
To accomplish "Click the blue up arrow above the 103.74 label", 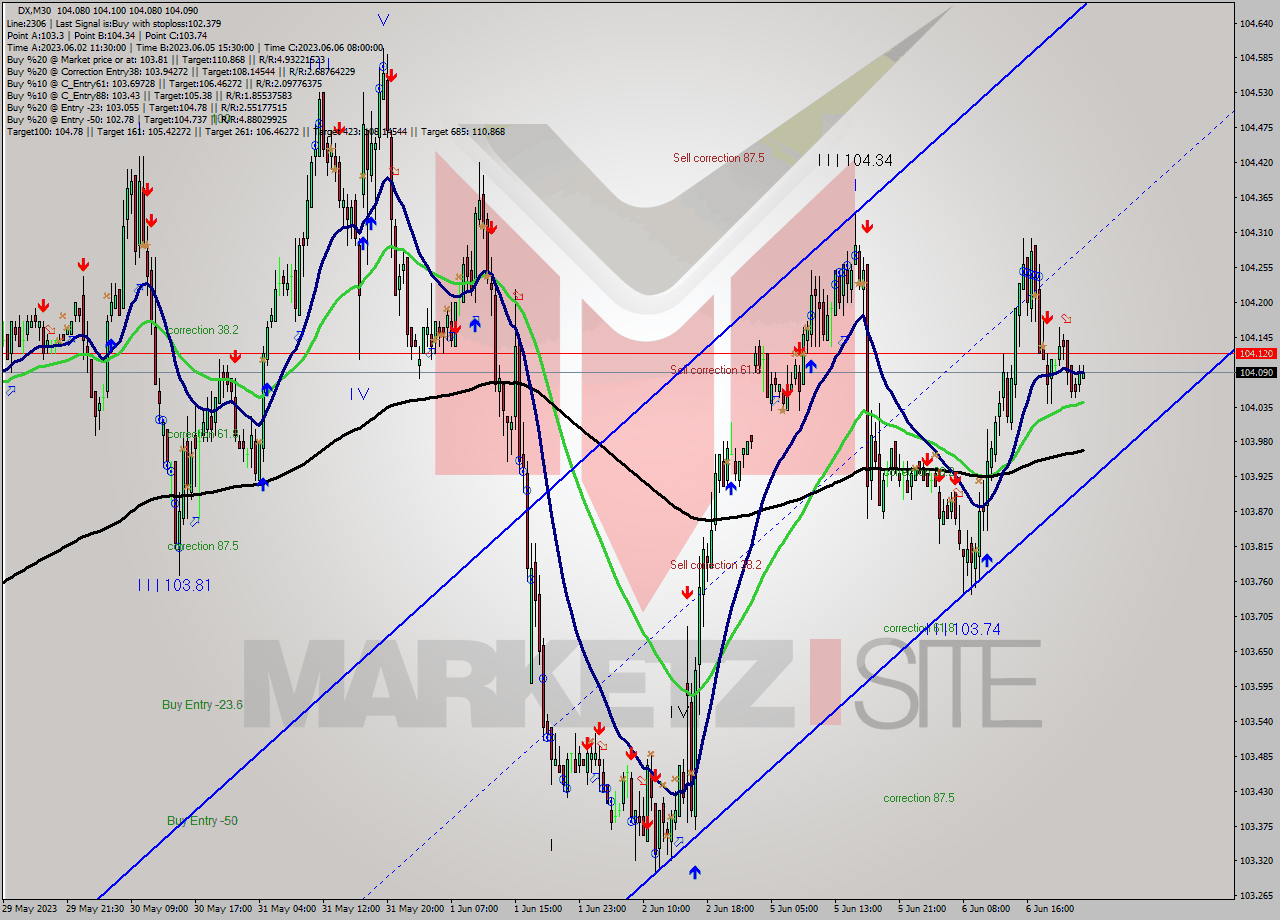I will coord(986,561).
